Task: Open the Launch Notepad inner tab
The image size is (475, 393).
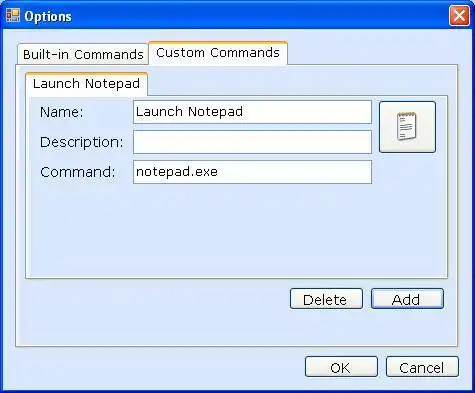Action: (86, 84)
